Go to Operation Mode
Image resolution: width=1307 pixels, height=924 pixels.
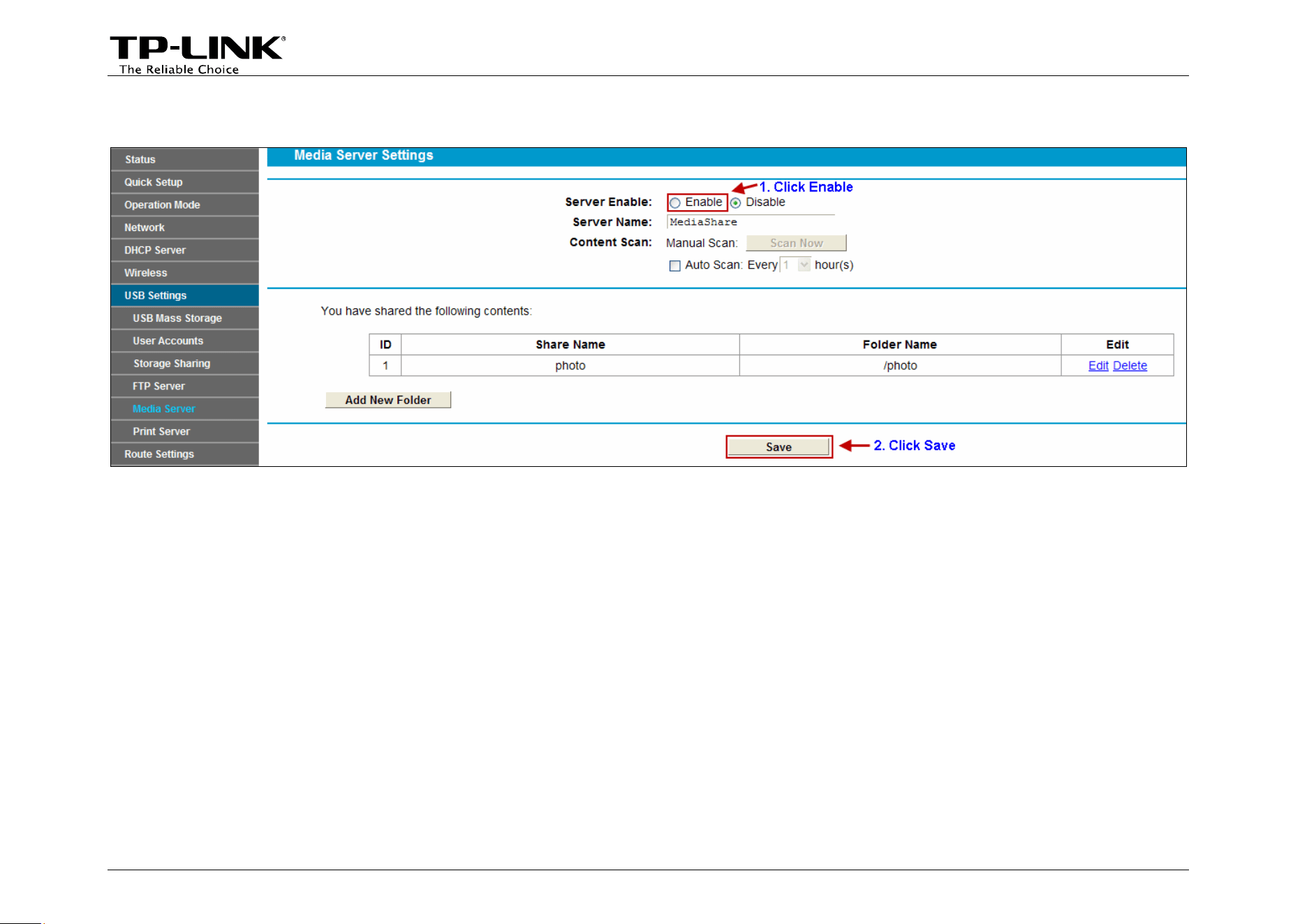pos(185,204)
